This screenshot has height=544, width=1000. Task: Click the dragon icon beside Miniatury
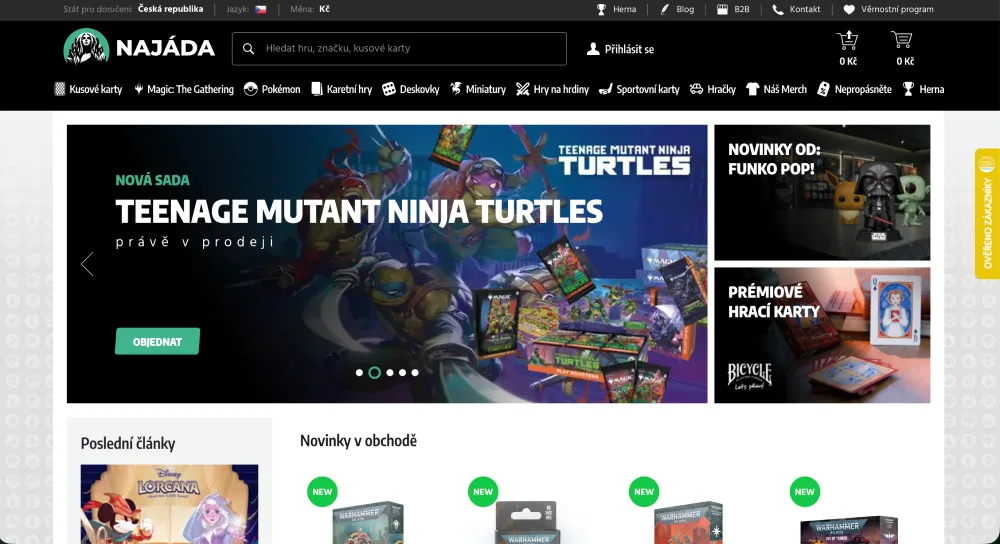(x=455, y=89)
